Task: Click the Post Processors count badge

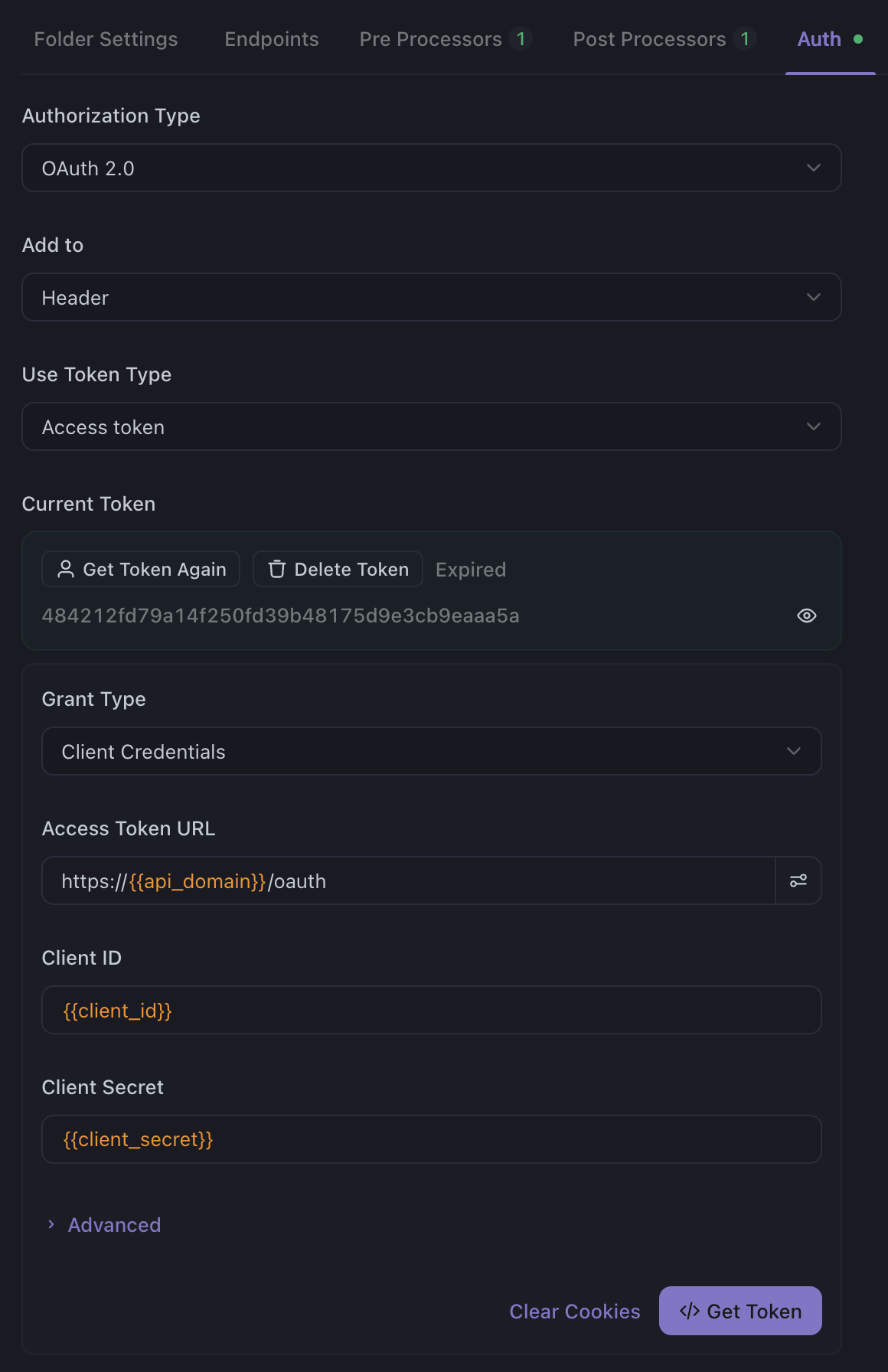Action: coord(745,38)
